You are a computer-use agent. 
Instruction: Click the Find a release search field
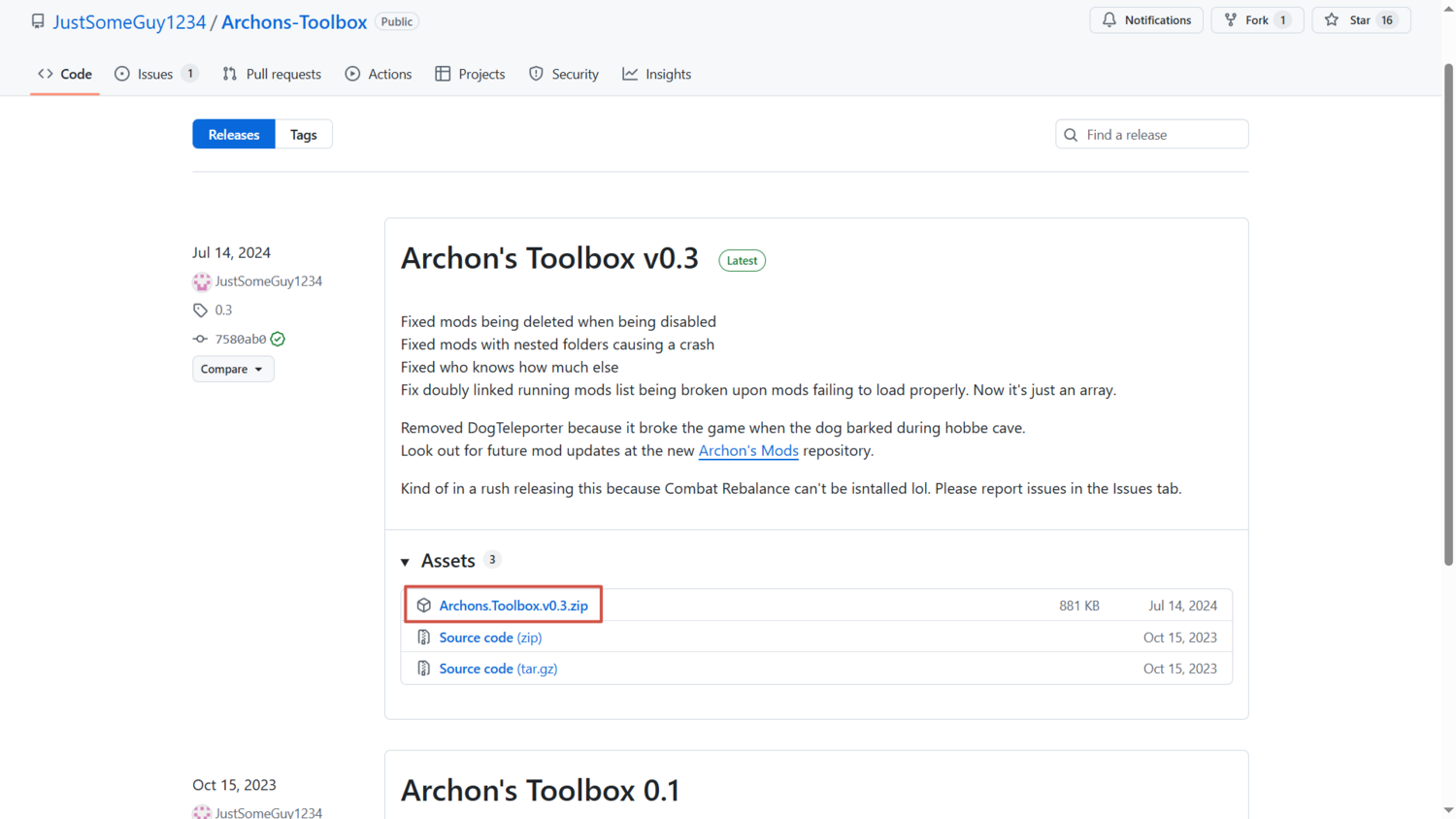[x=1162, y=135]
